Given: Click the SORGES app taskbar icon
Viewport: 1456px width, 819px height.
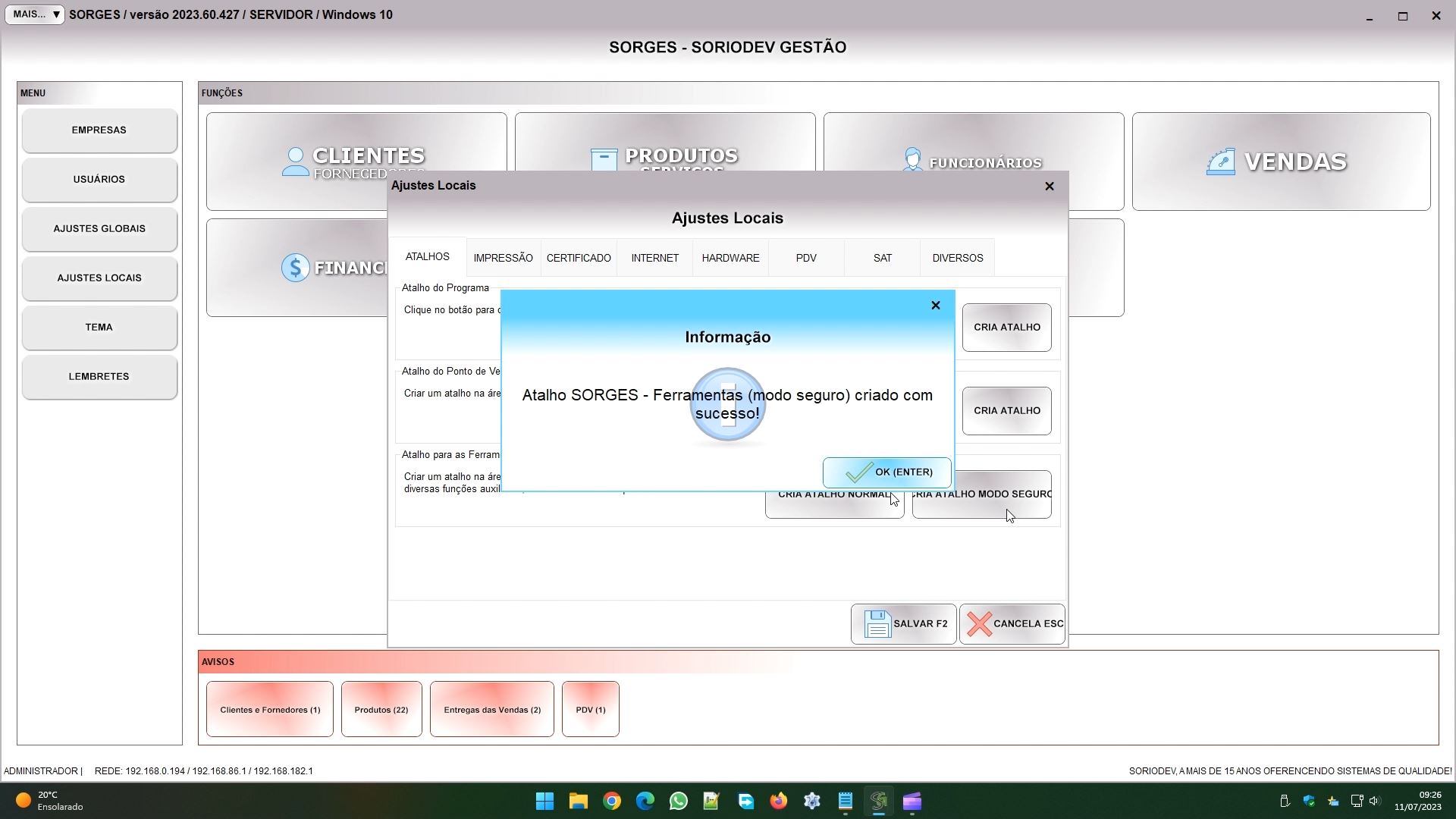Looking at the screenshot, I should pos(879,802).
